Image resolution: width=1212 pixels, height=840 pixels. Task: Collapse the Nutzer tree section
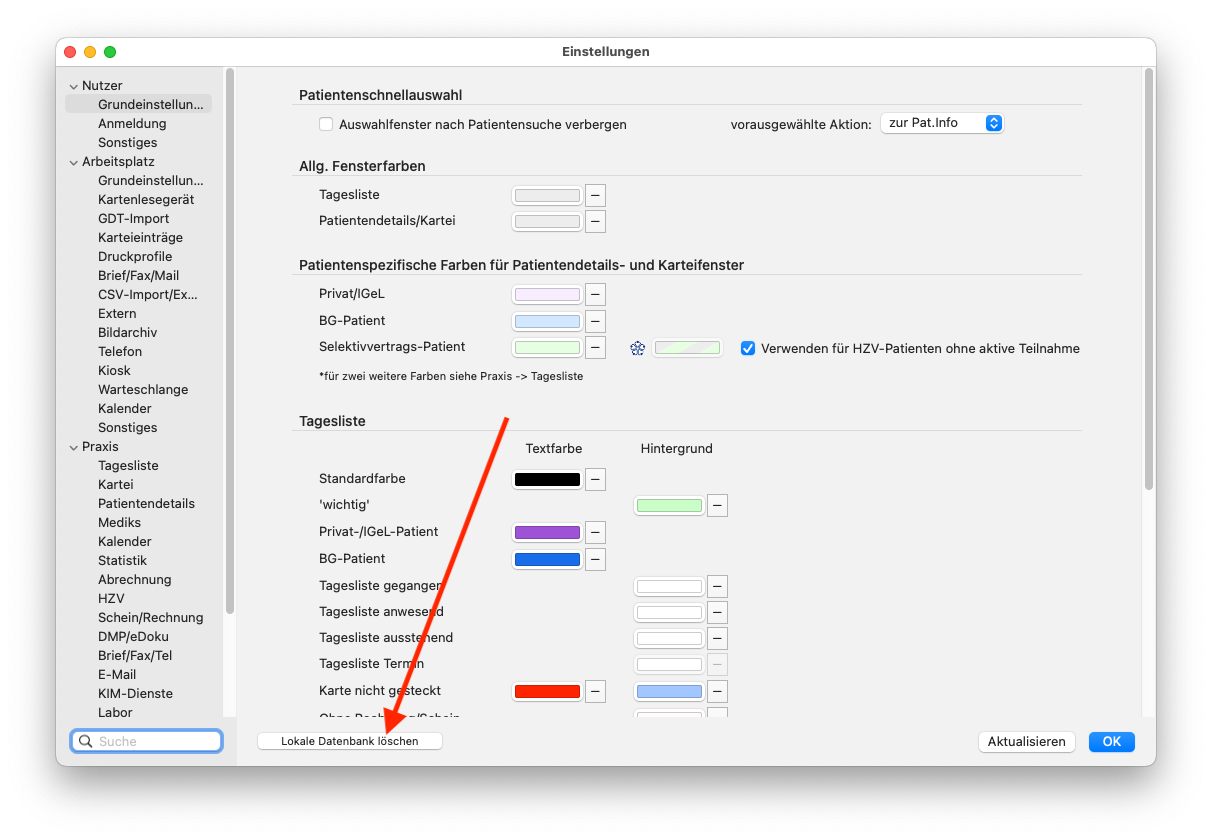tap(73, 86)
